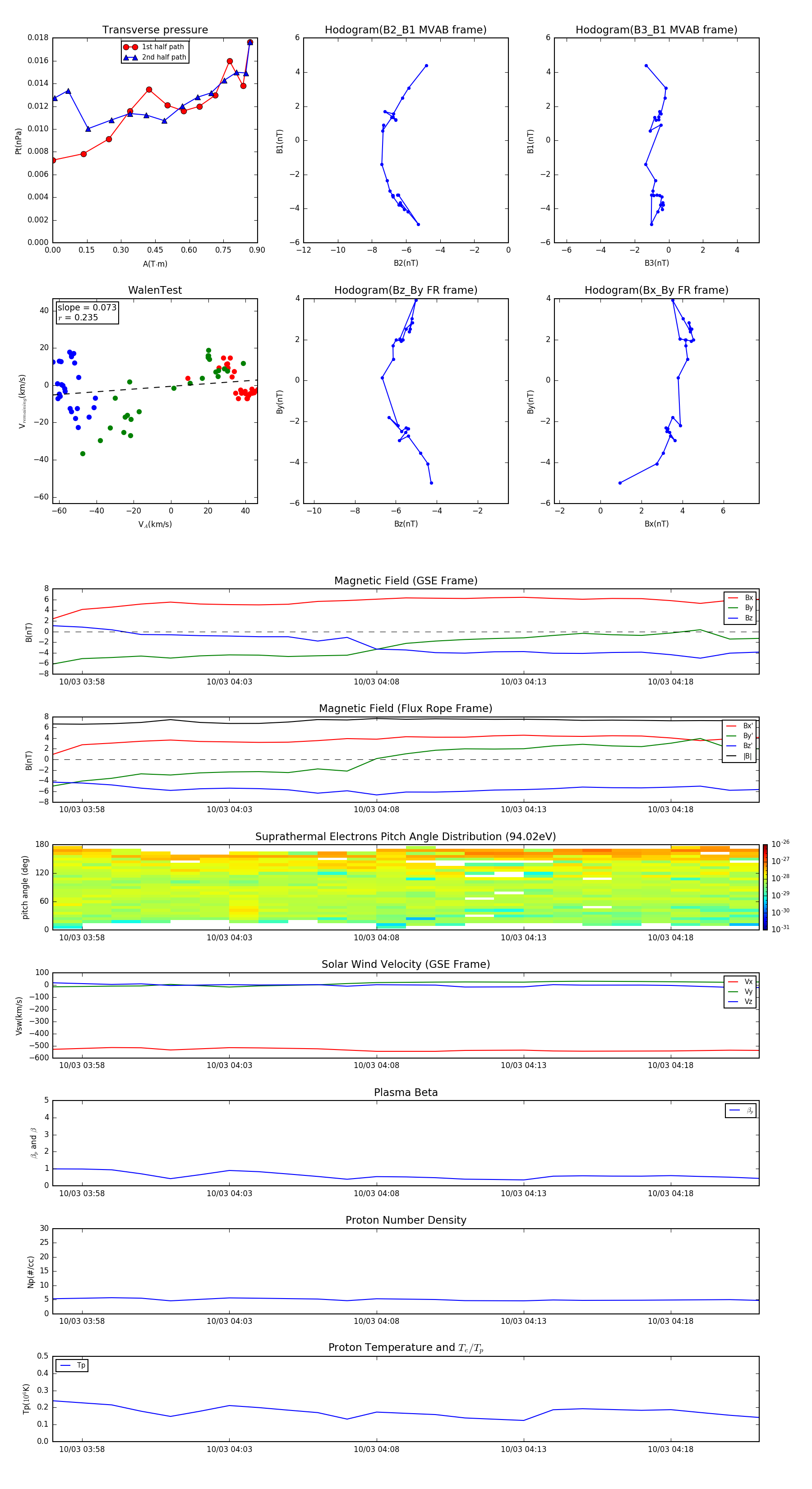Image resolution: width=812 pixels, height=1489 pixels.
Task: Click the 'Proton Number Density' title
Action: (x=406, y=1220)
